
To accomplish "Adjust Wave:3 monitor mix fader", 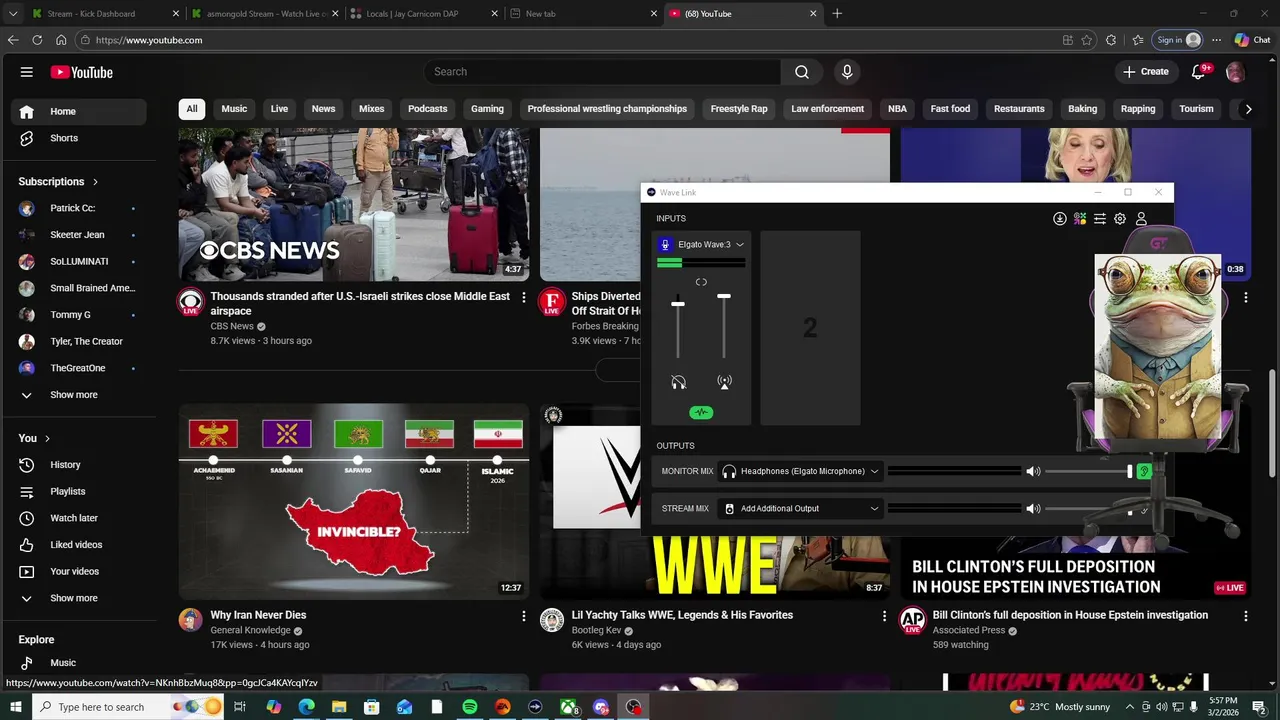I will (678, 304).
